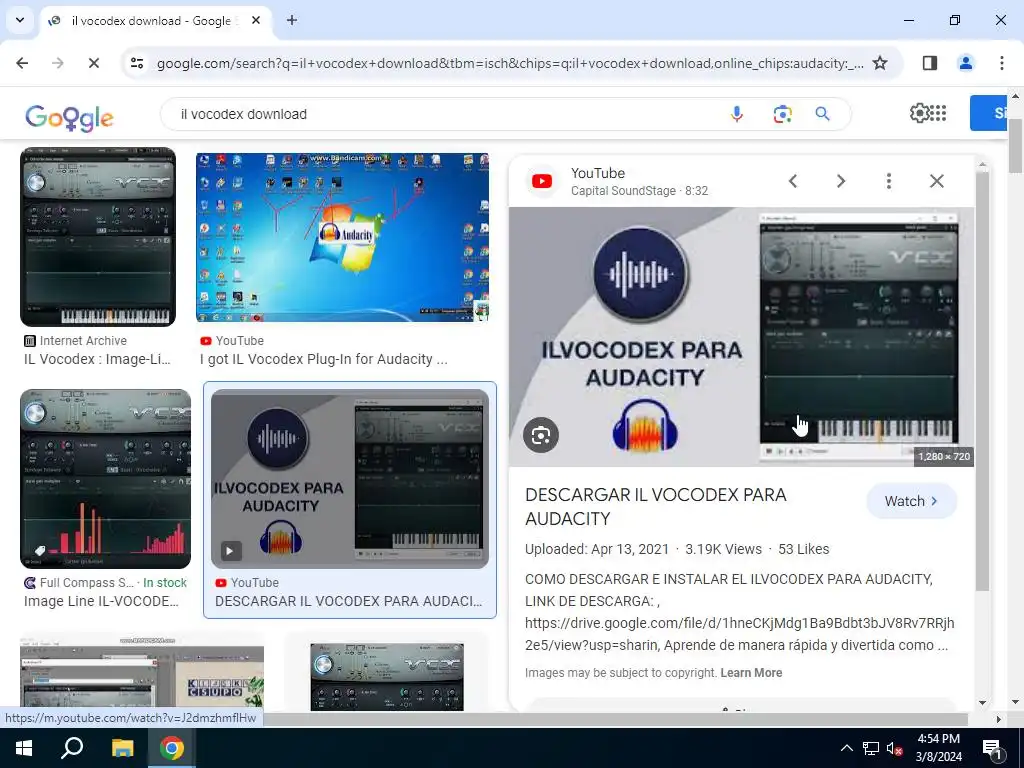
Task: Click Chrome icon in taskbar
Action: 172,748
